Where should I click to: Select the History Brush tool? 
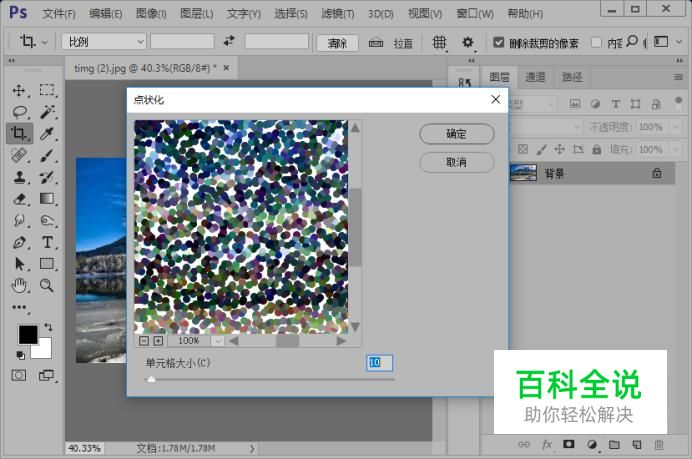click(x=47, y=177)
